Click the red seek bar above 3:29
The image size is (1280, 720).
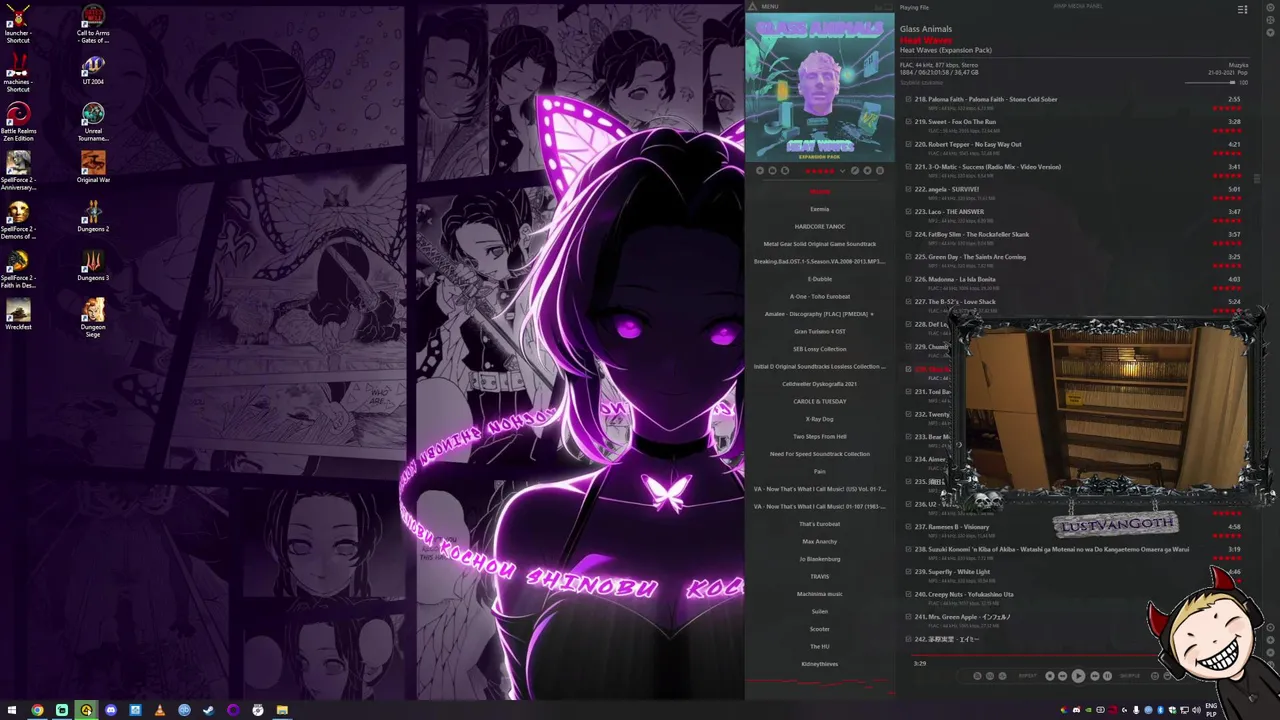click(1035, 656)
